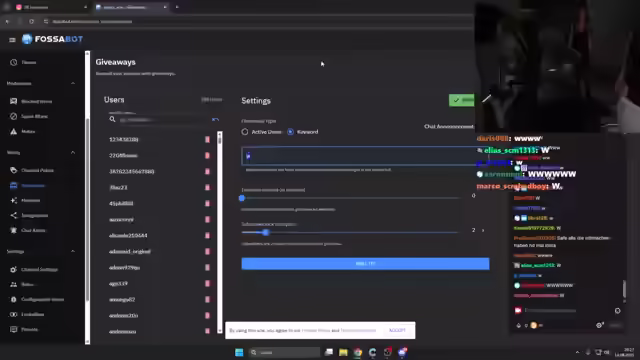Remove the user adamski_original with its red icon
Screen dimensions: 640x360
[x=207, y=251]
